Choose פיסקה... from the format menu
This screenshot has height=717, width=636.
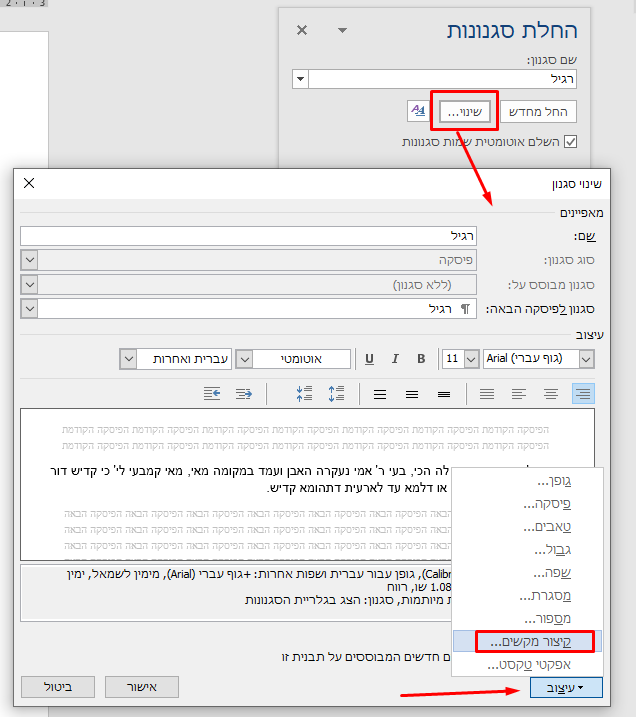pos(527,504)
